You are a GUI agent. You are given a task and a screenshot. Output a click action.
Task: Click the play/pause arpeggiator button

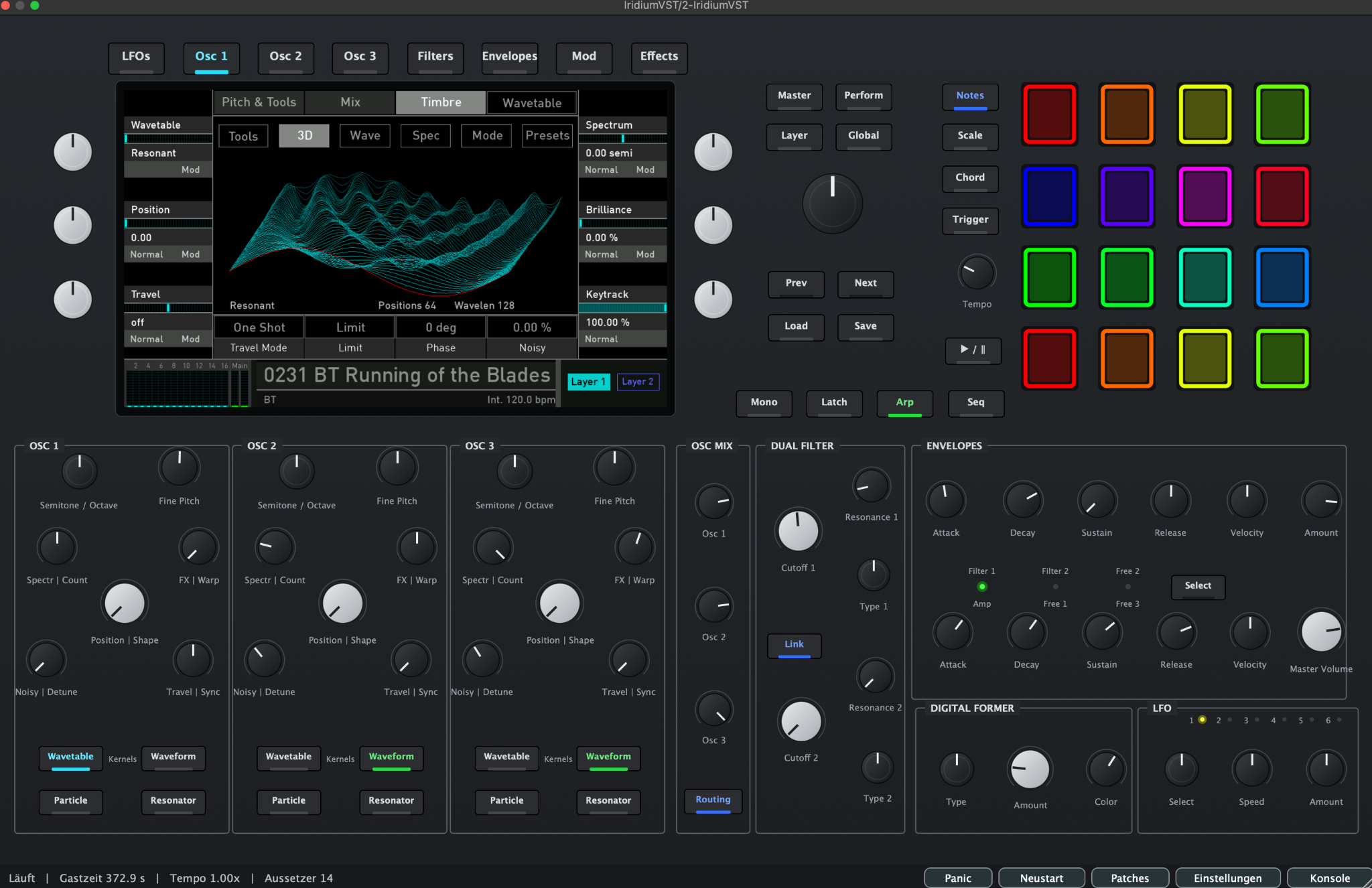[973, 350]
